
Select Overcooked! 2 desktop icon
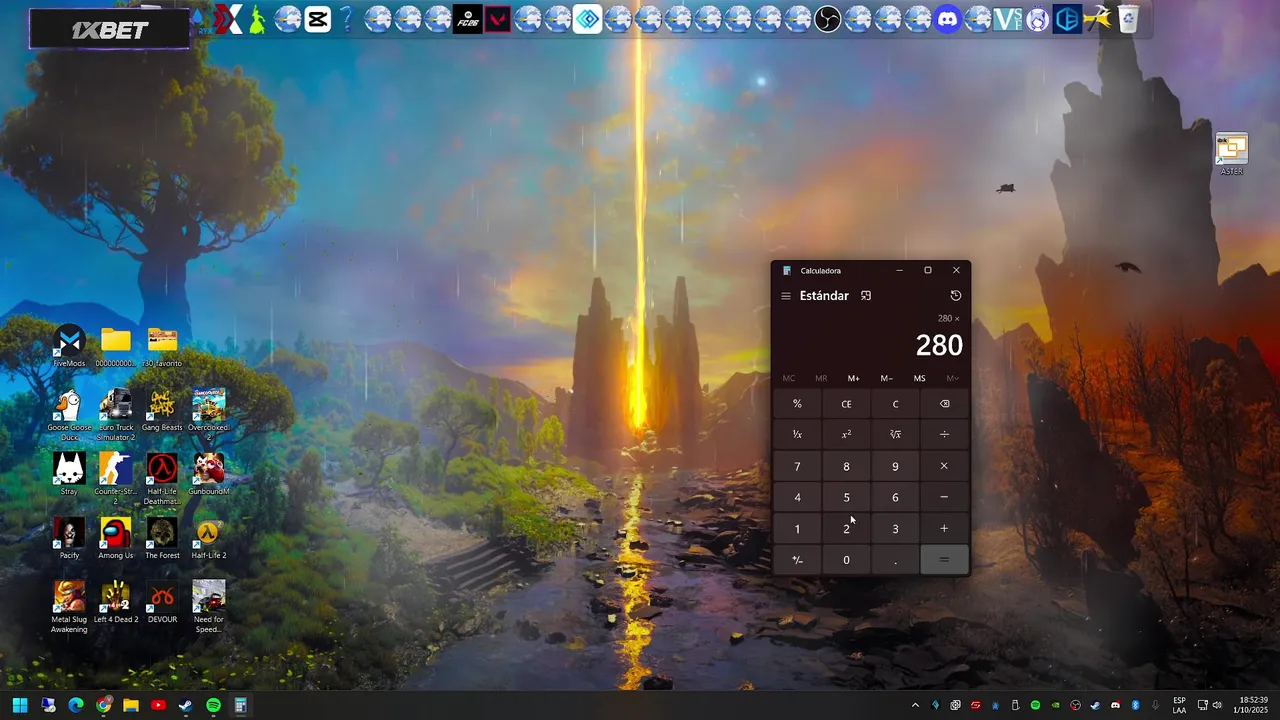(208, 415)
